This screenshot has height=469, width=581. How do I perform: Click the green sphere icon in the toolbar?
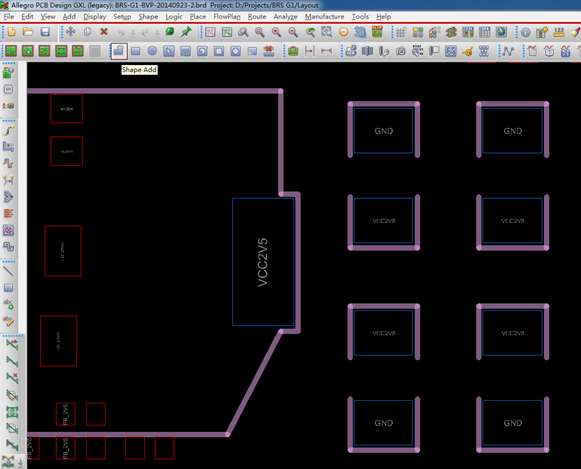(170, 32)
